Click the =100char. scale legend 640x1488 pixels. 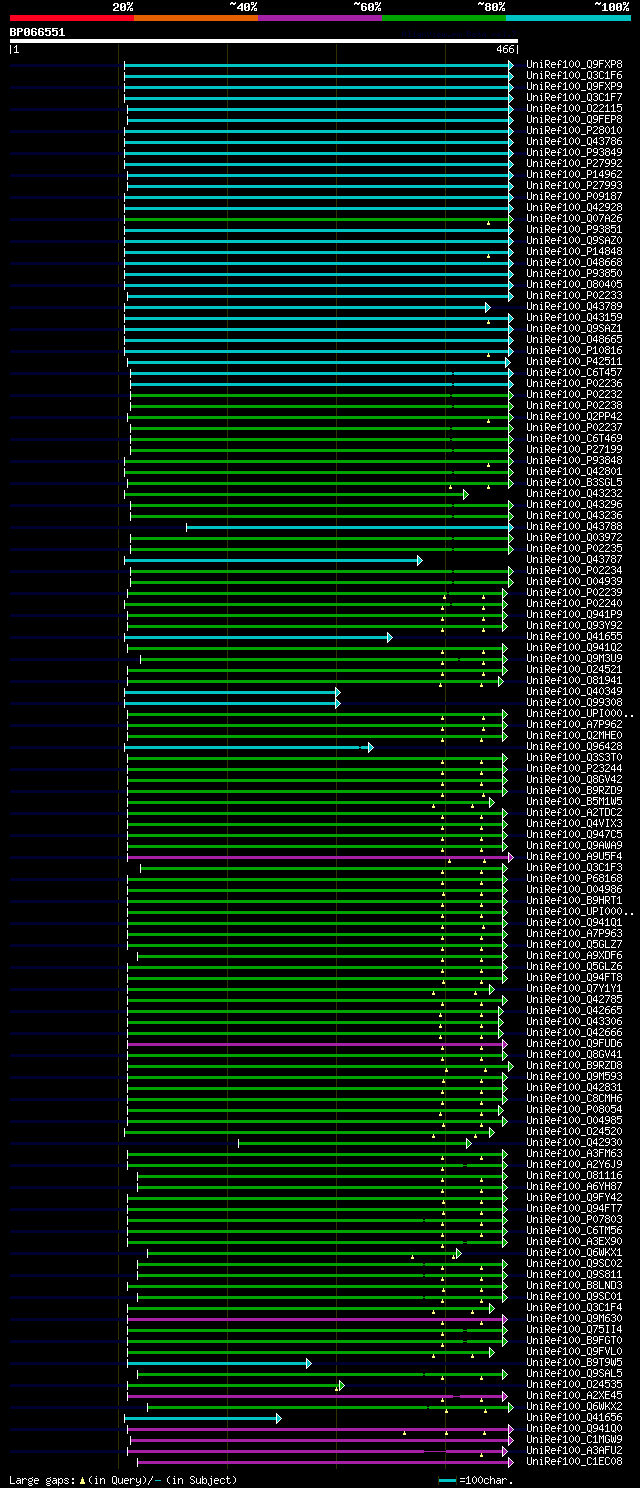click(x=476, y=1480)
